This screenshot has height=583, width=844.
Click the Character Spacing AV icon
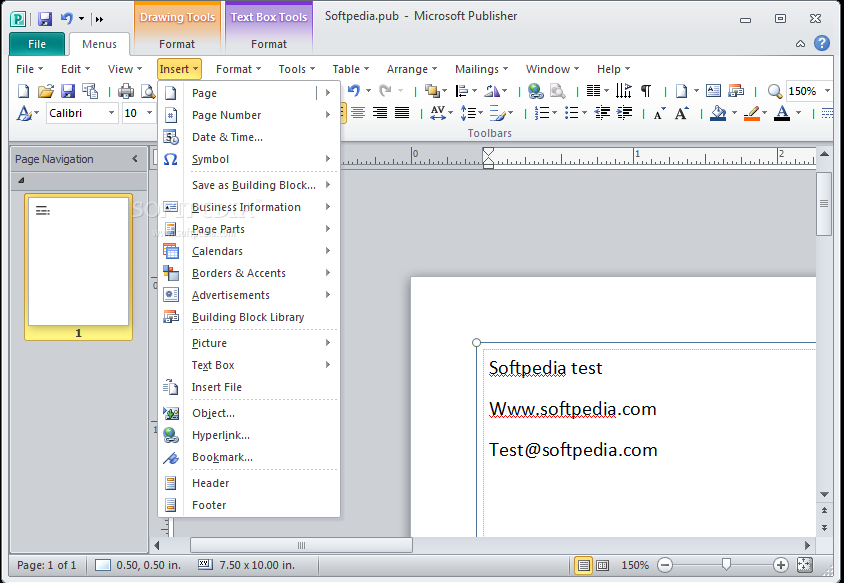438,113
